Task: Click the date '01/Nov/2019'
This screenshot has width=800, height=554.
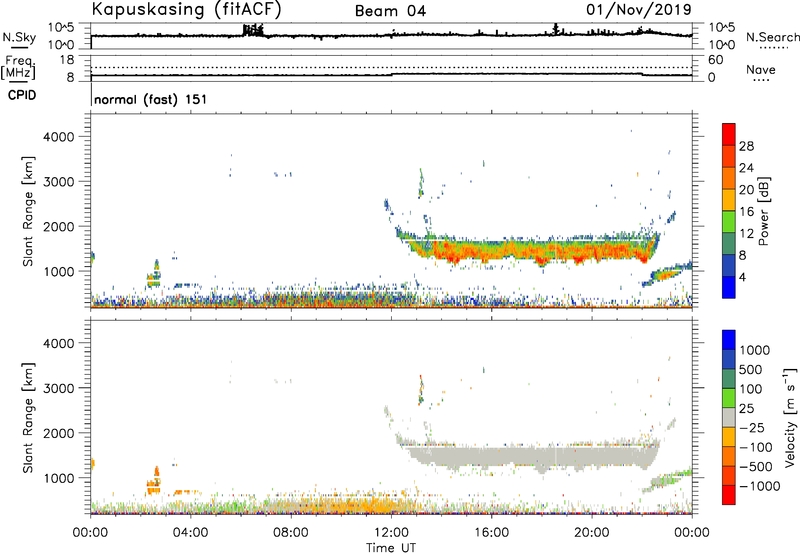Action: pos(639,9)
